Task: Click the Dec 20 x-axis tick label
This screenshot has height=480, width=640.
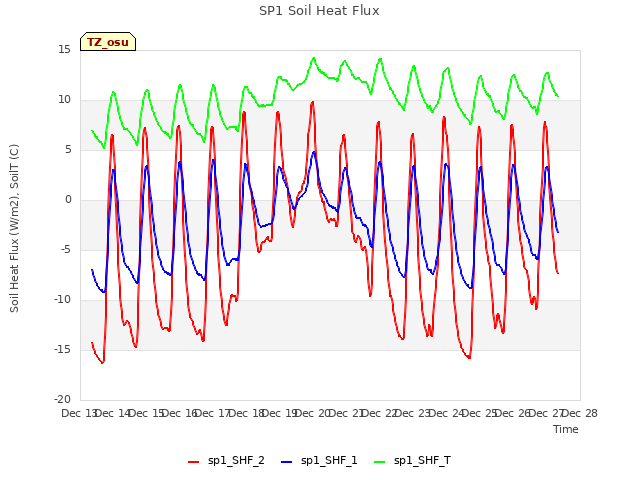Action: coord(313,413)
